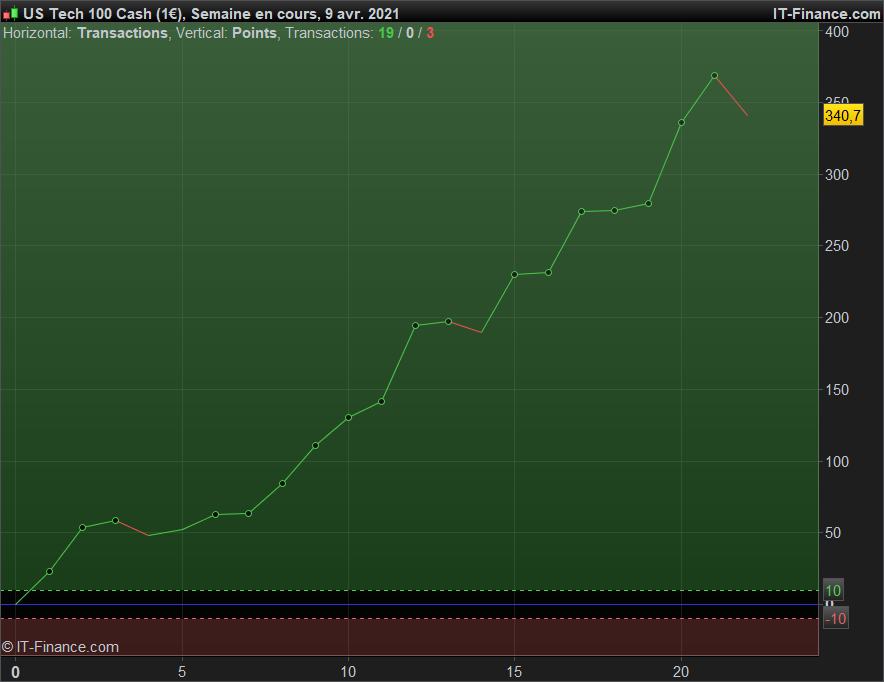Click the yellow 340,7 current value label
Image resolution: width=884 pixels, height=682 pixels.
[842, 116]
